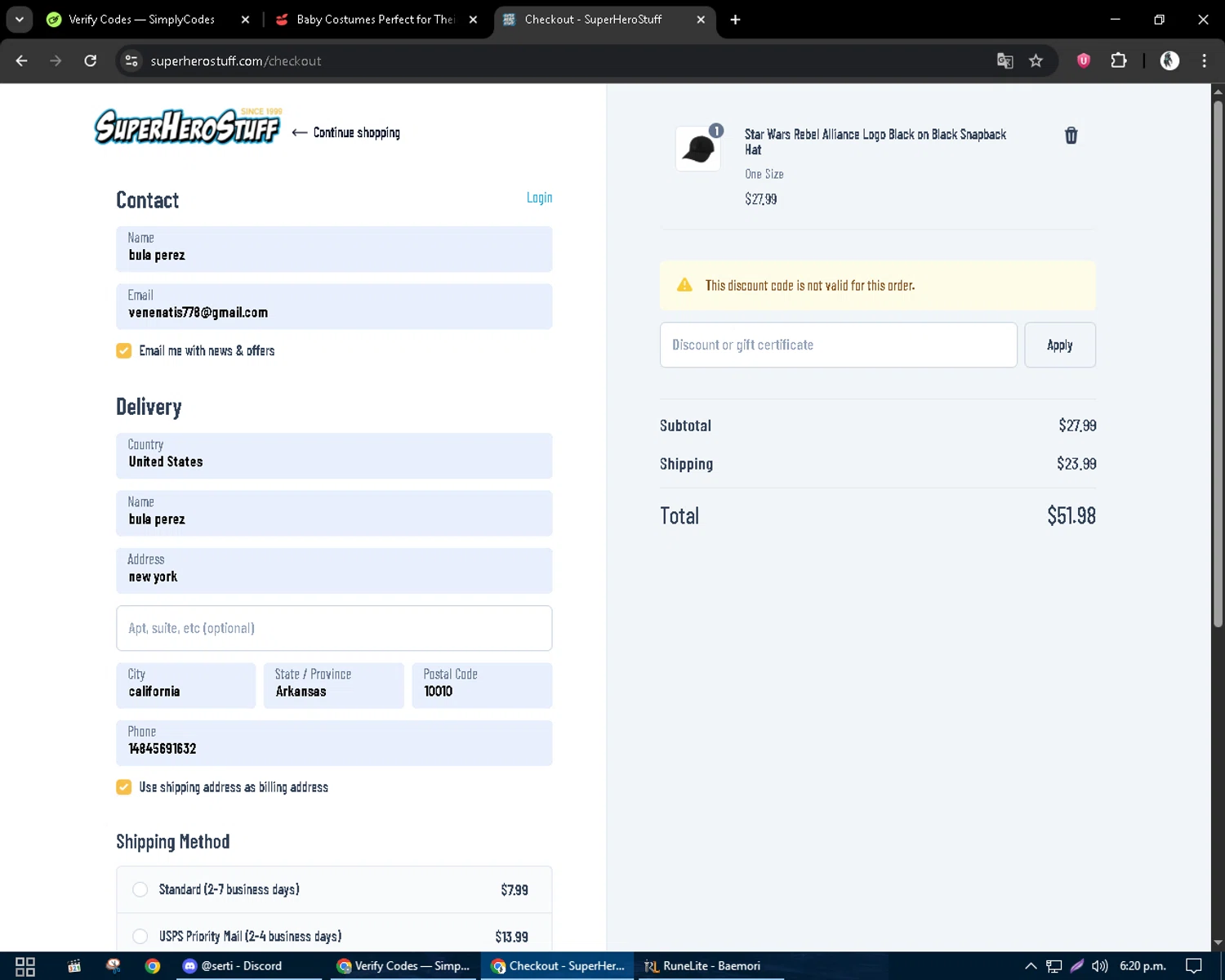Open the uBlock shield extension icon

point(1084,60)
